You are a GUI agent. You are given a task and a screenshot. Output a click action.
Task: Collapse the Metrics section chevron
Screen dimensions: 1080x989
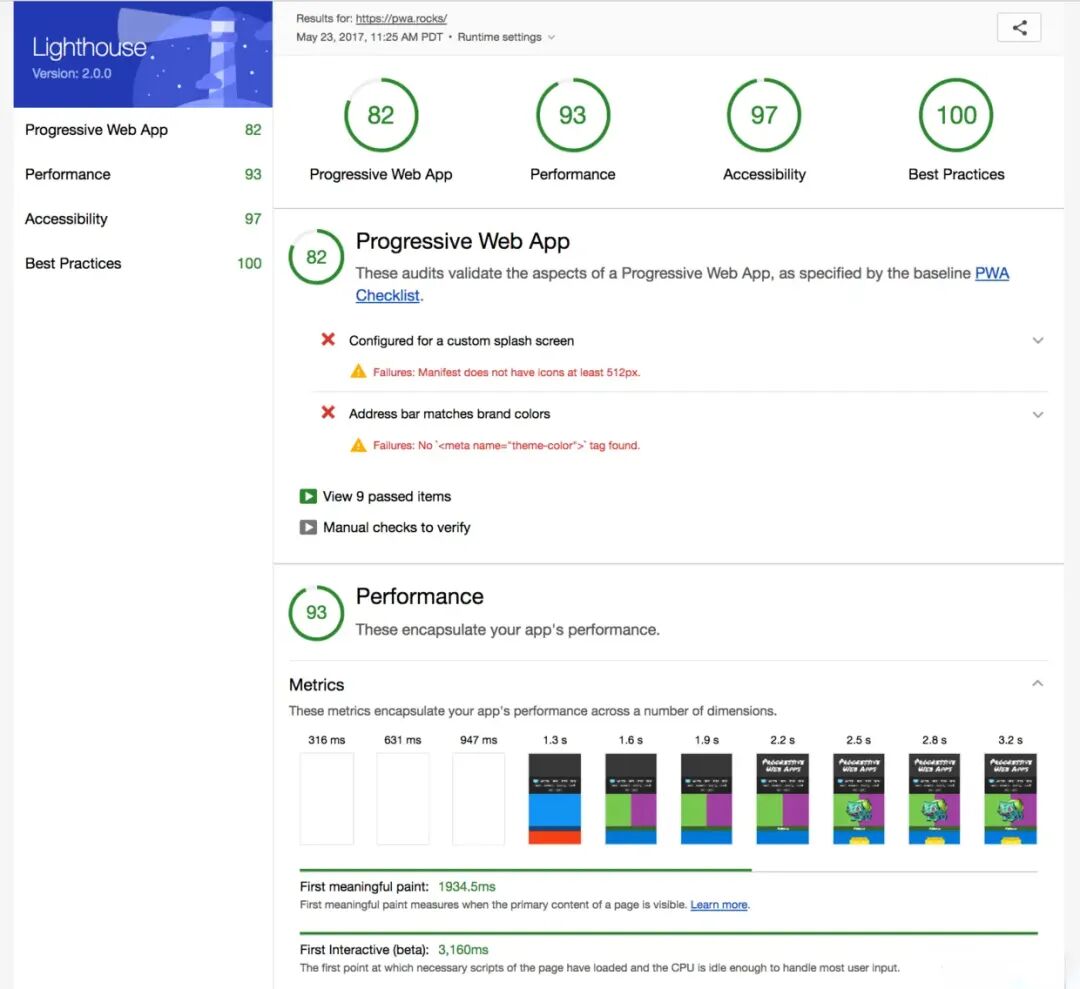pos(1037,683)
